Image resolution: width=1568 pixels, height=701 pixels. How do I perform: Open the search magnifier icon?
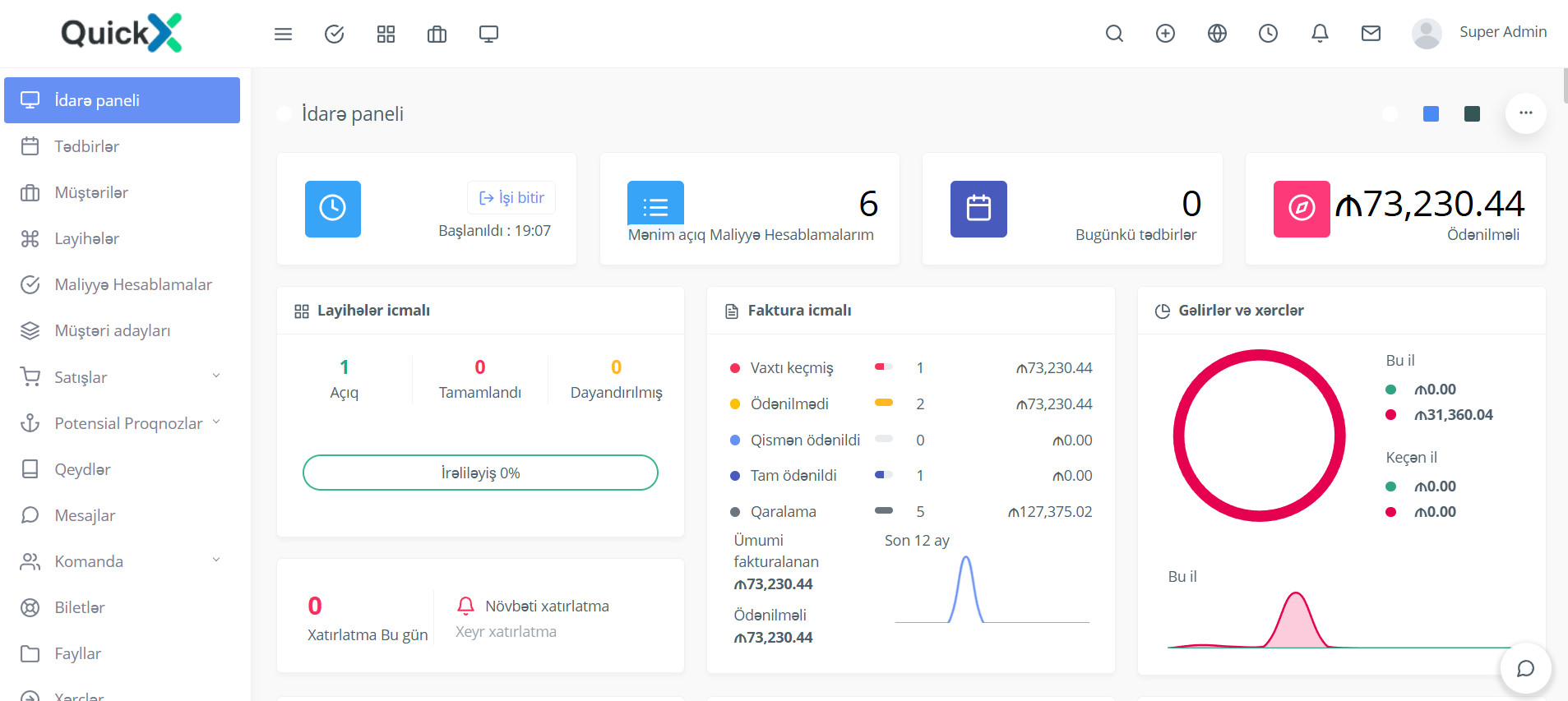[x=1114, y=34]
